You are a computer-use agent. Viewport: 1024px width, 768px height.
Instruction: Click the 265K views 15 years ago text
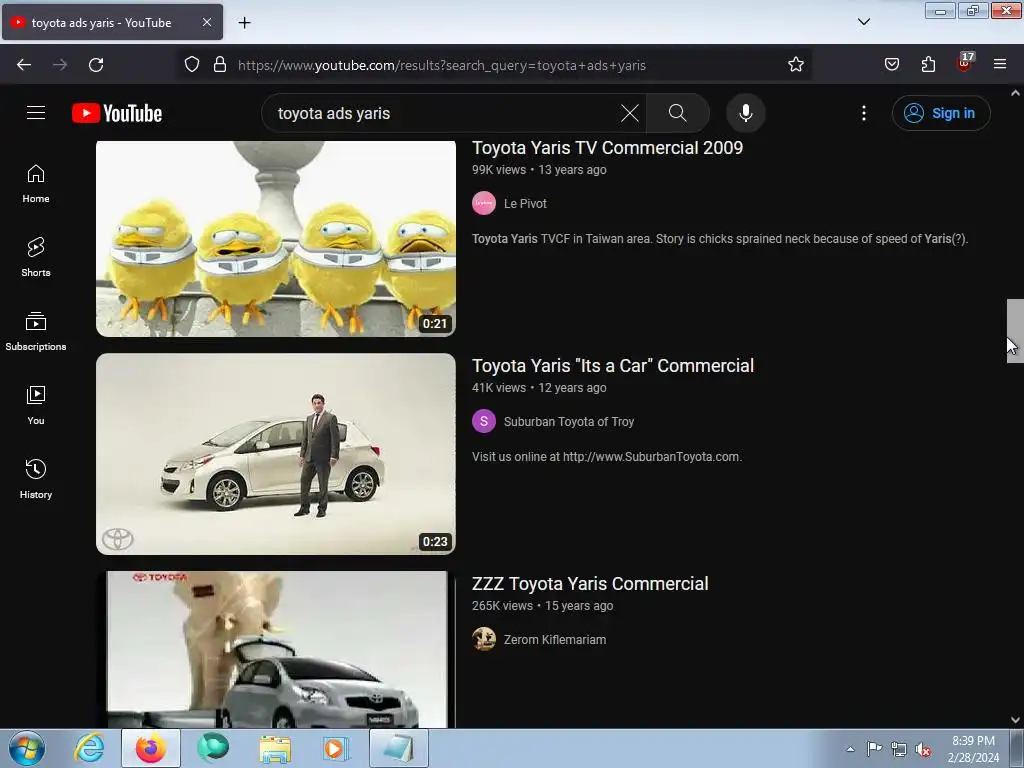pos(543,606)
